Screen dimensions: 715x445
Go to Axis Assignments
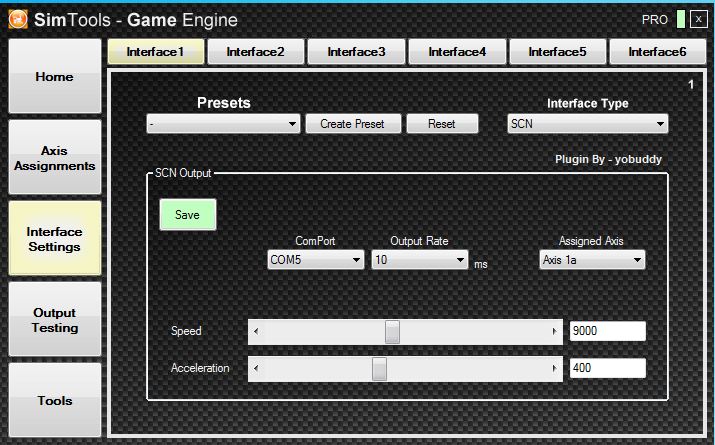coord(54,158)
